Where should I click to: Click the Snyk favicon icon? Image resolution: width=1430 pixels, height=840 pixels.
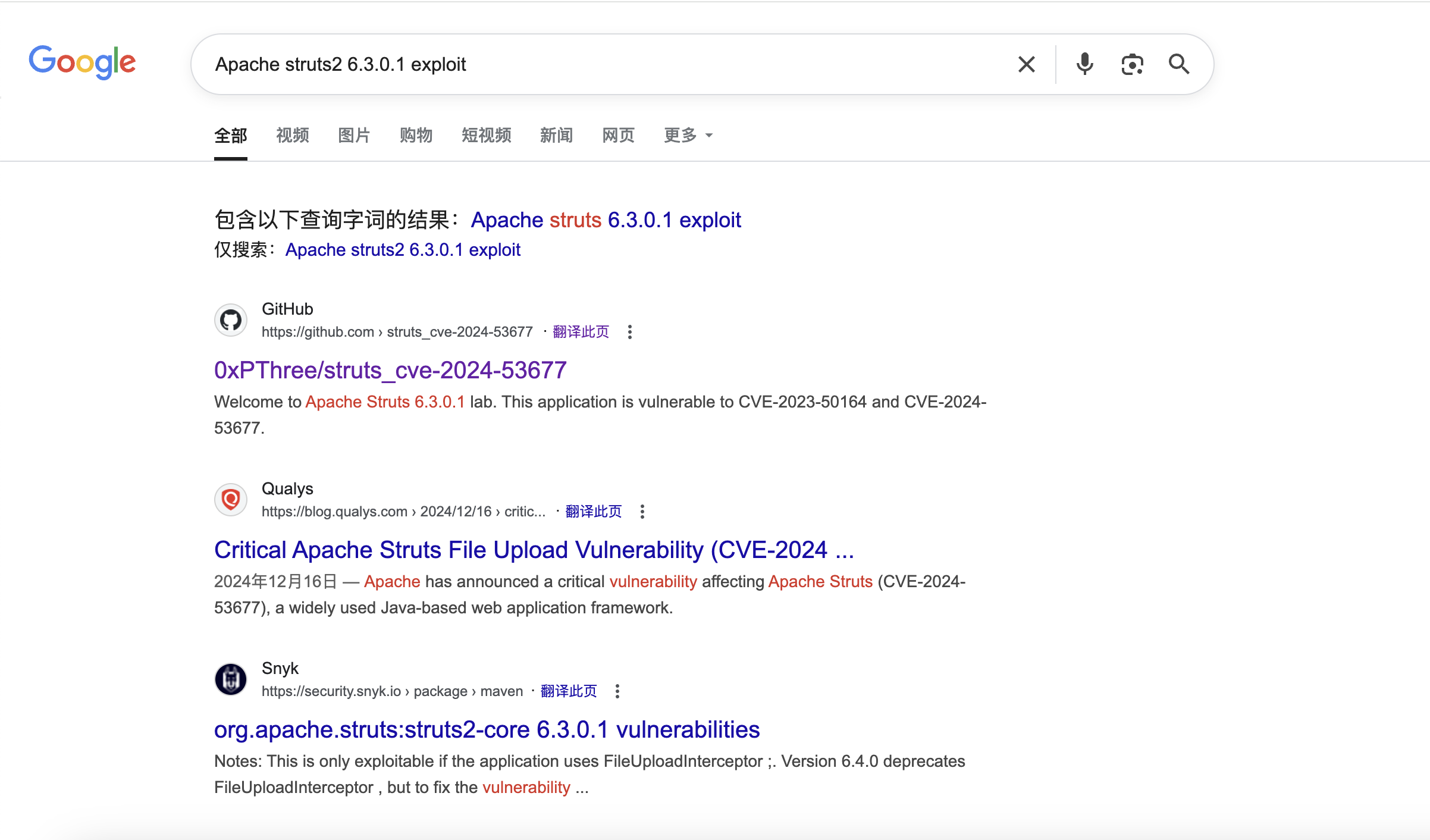coord(231,679)
